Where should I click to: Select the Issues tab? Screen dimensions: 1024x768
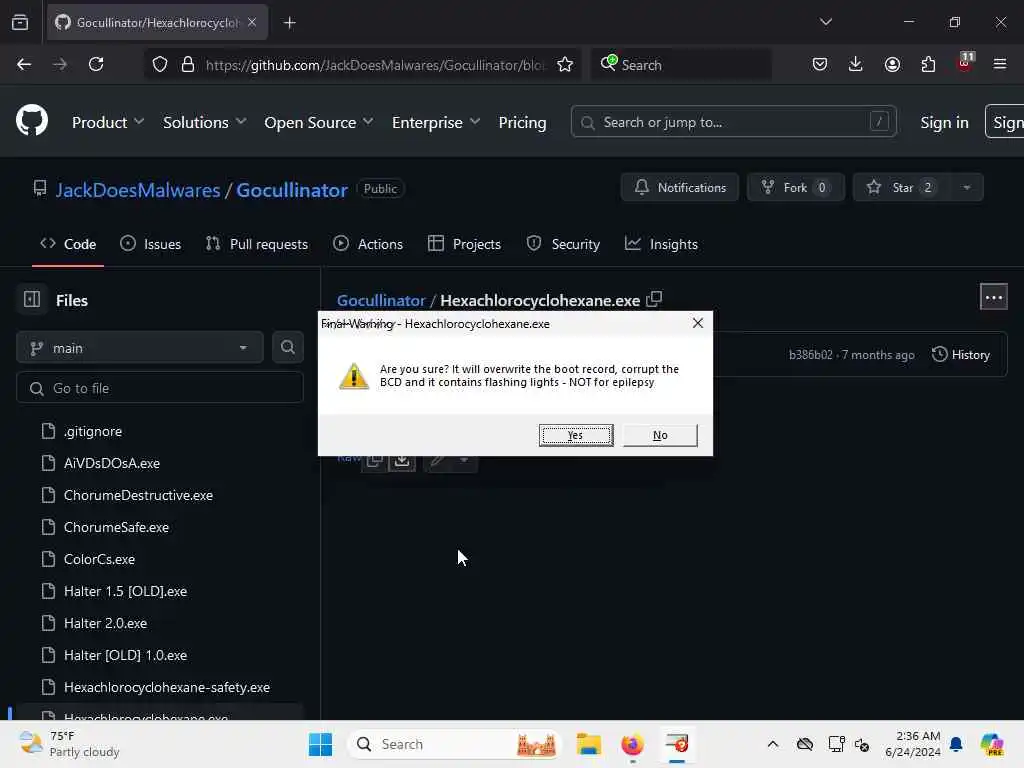[x=151, y=244]
